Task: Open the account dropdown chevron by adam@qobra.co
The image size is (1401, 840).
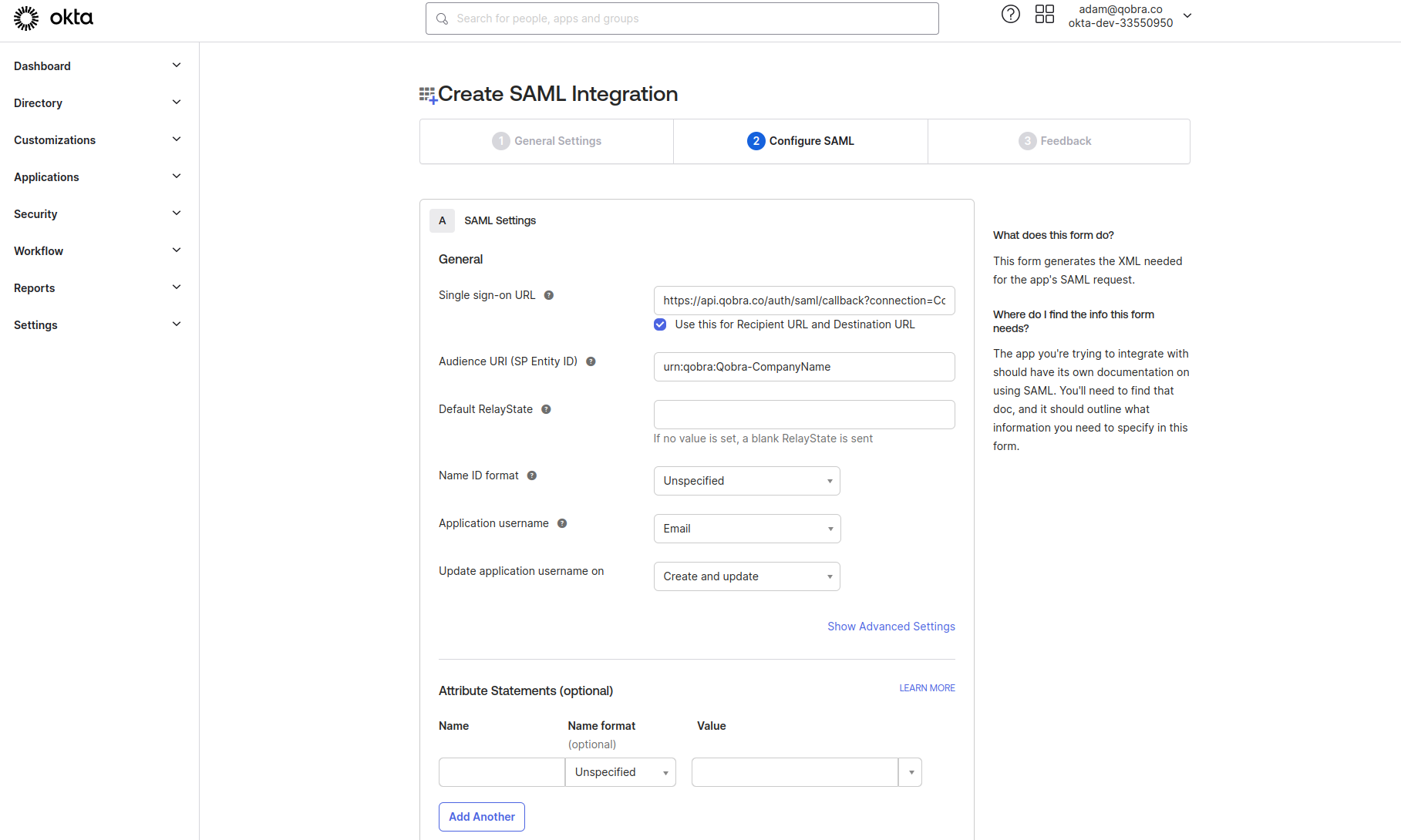Action: point(1187,15)
